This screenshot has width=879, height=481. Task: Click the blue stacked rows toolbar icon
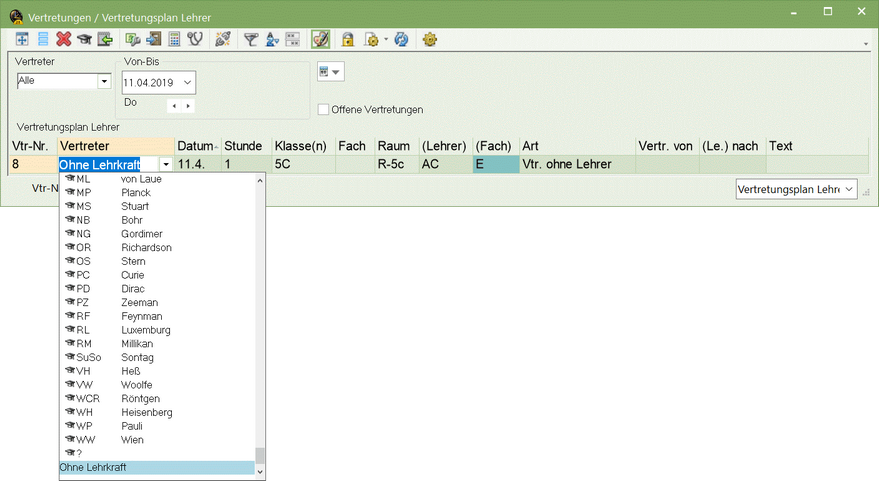[x=43, y=39]
